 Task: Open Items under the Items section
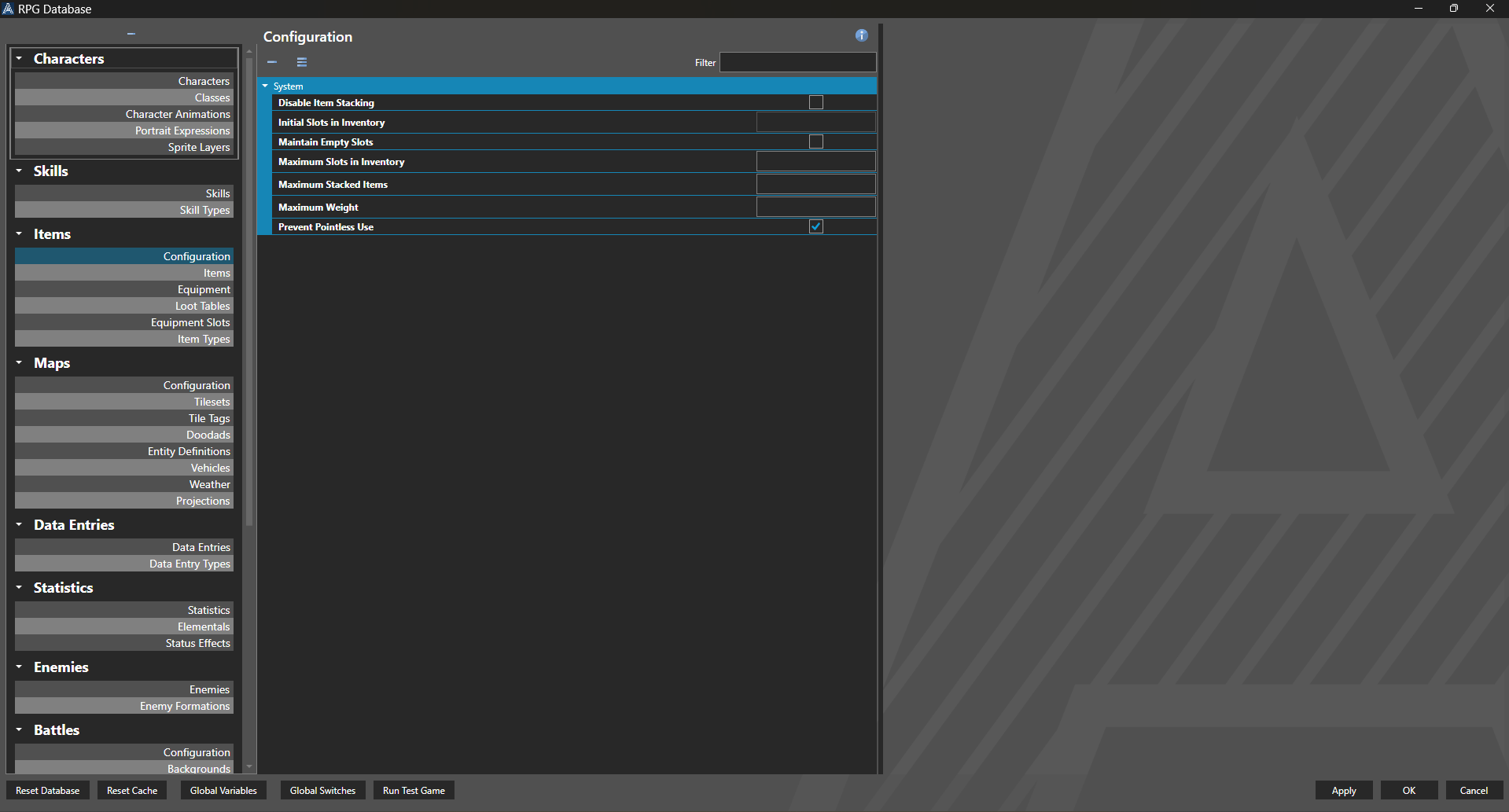point(216,273)
